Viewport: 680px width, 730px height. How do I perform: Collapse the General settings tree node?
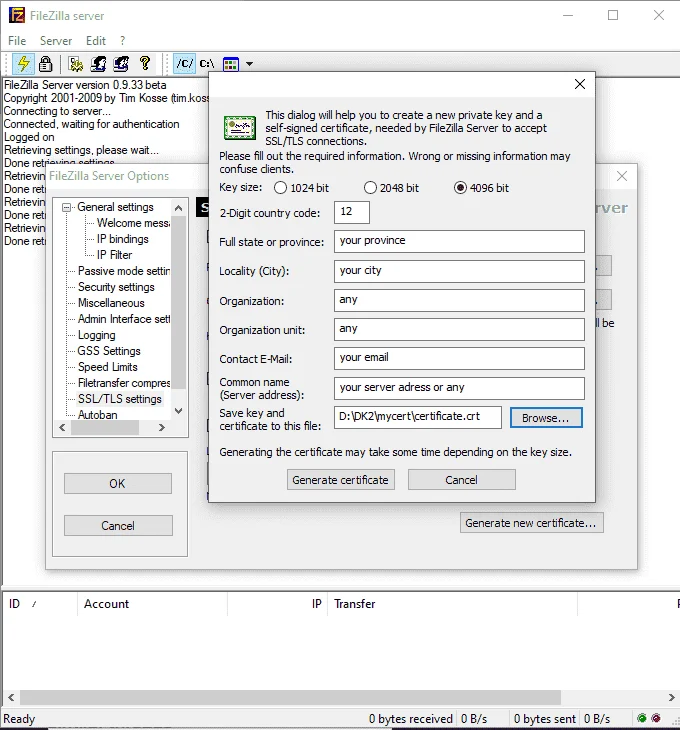click(67, 207)
